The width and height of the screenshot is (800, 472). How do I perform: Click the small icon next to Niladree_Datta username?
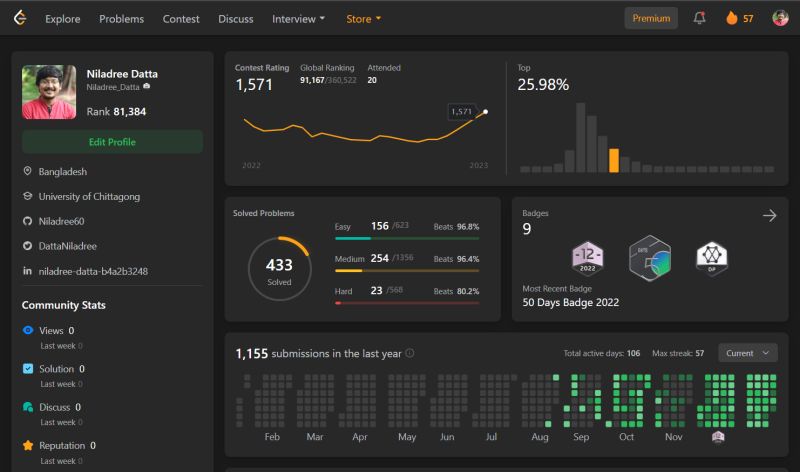(x=146, y=86)
